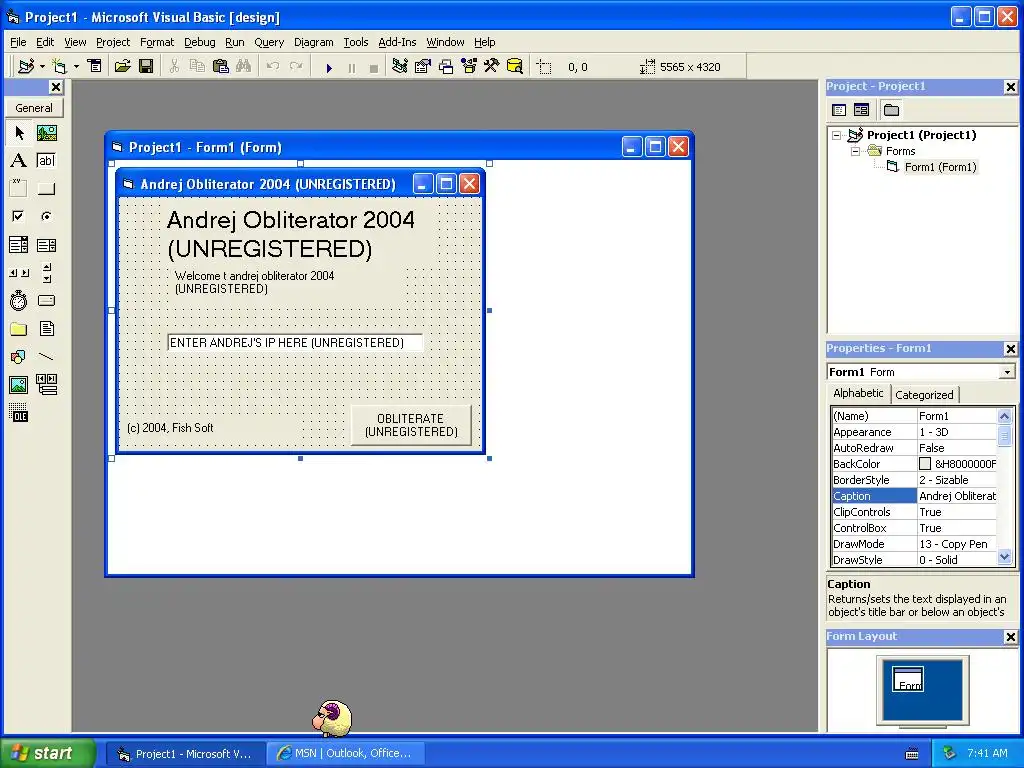Screen dimensions: 1024x768
Task: Open the Properties Window toolbar icon
Action: pos(423,66)
